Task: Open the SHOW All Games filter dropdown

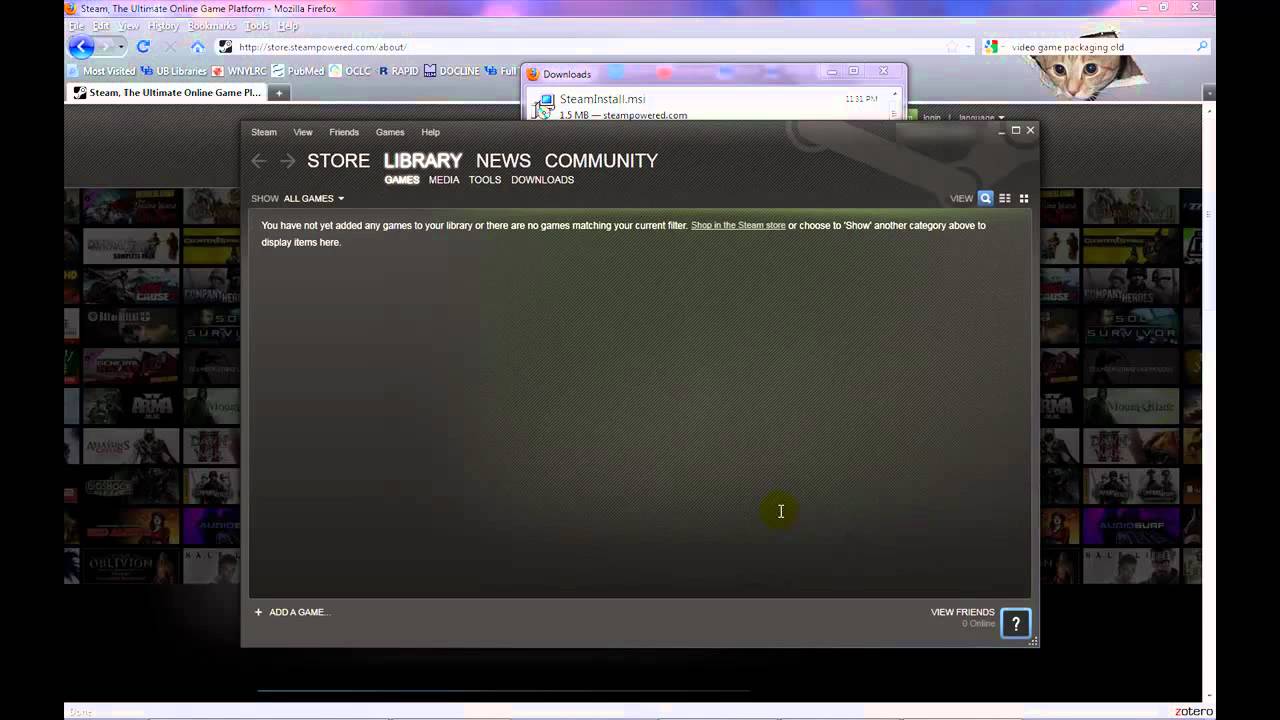Action: point(312,199)
